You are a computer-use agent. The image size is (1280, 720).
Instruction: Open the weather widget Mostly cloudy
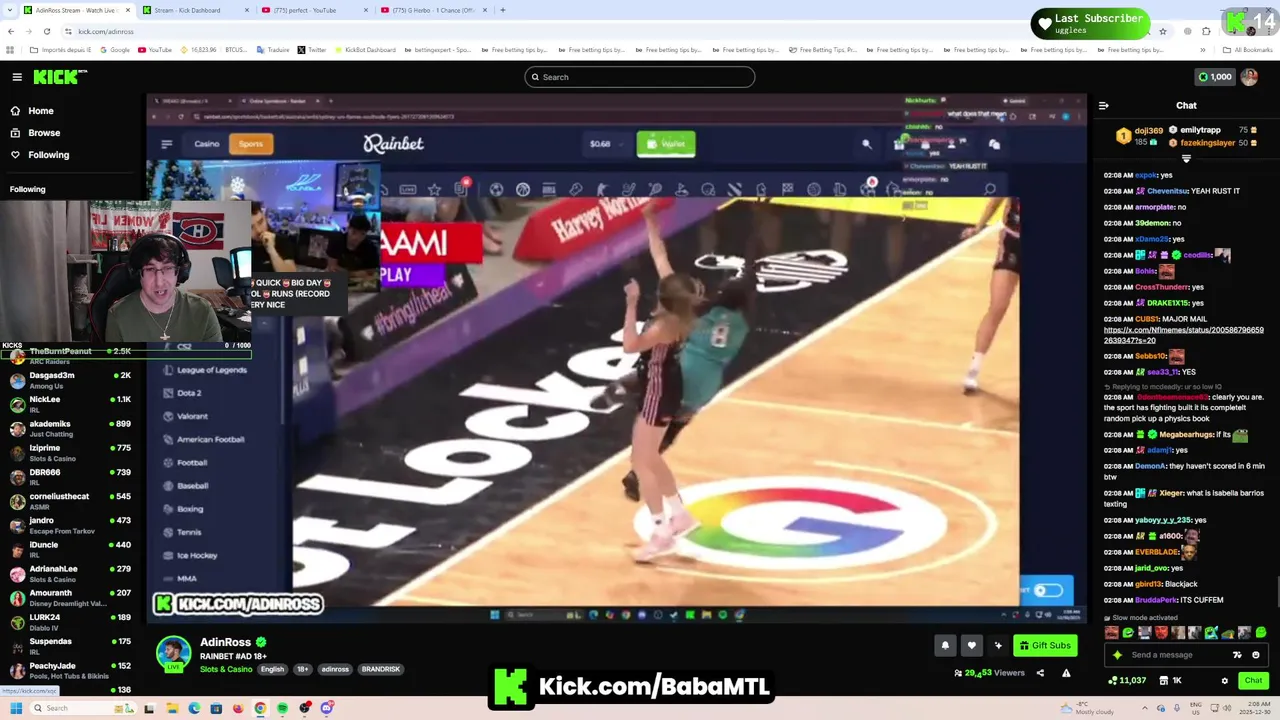point(1086,708)
